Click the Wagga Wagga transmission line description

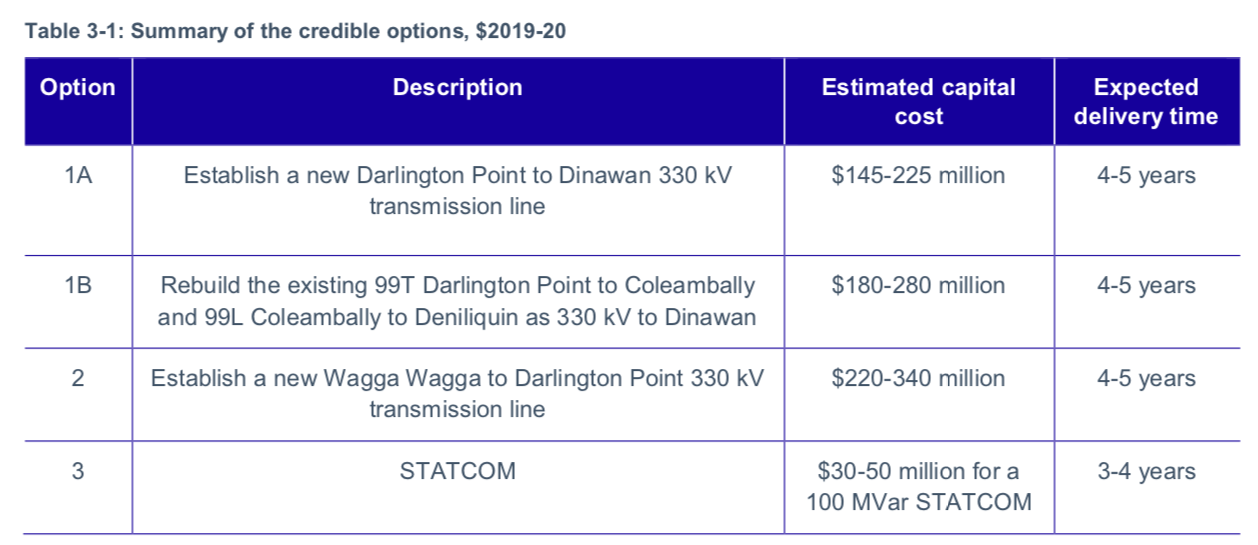click(457, 394)
